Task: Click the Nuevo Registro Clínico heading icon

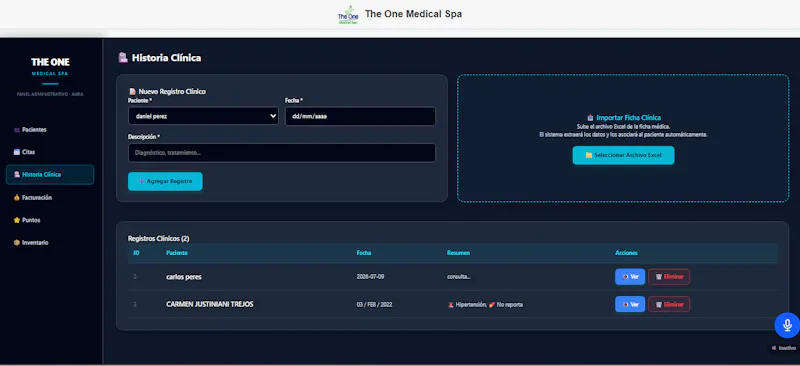Action: click(x=133, y=92)
